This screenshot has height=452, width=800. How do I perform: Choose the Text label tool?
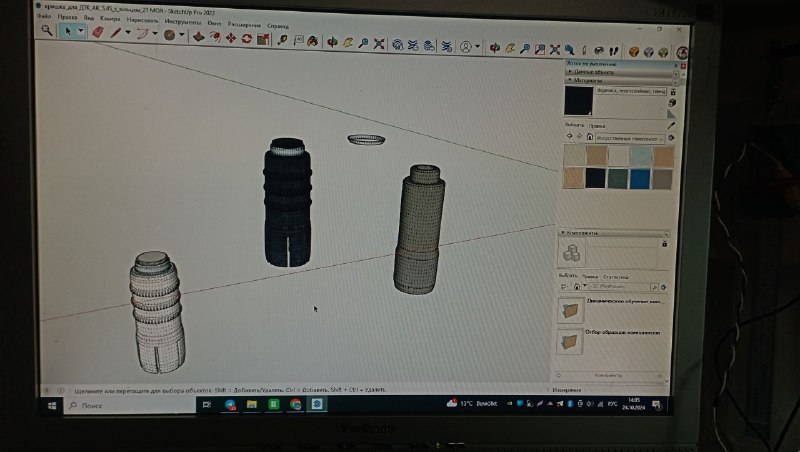(298, 41)
